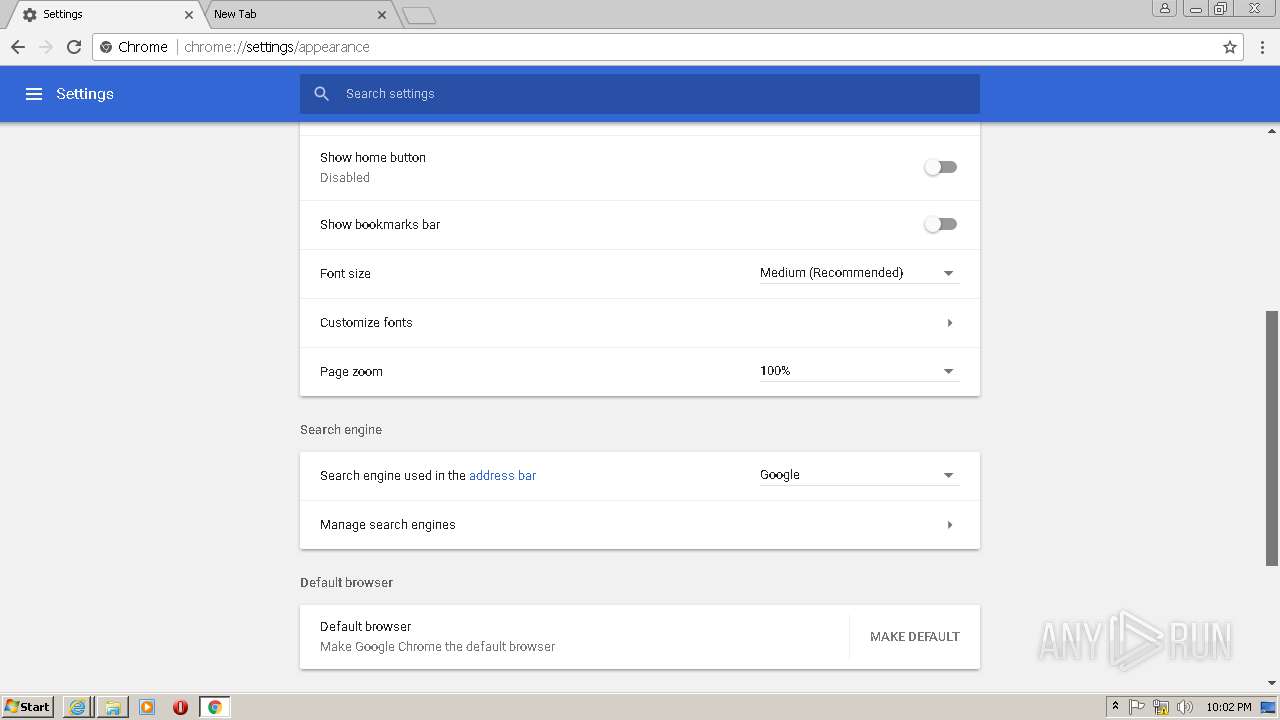Image resolution: width=1280 pixels, height=720 pixels.
Task: Expand the Customize fonts arrow
Action: coord(949,323)
